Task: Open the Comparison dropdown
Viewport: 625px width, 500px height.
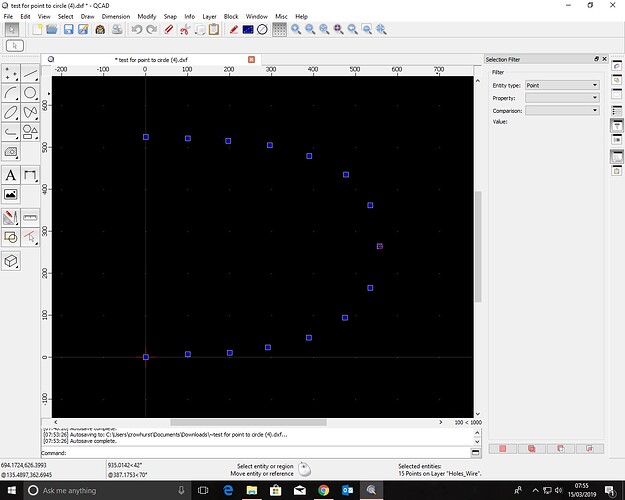Action: coord(562,111)
